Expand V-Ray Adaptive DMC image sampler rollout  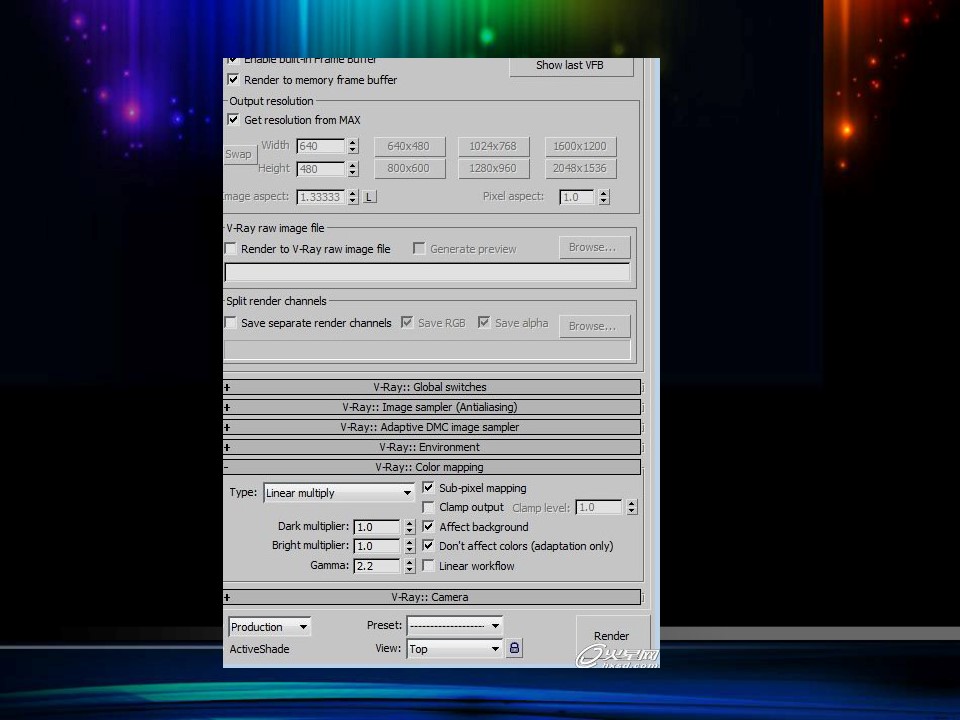coord(432,427)
